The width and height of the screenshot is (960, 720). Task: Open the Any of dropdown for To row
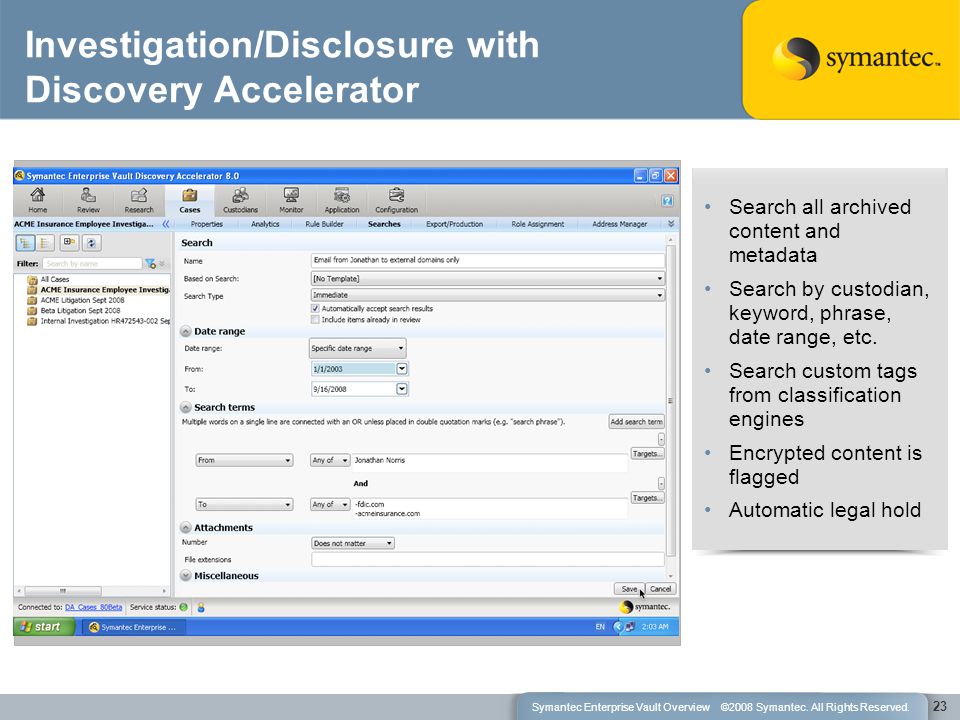[x=330, y=504]
